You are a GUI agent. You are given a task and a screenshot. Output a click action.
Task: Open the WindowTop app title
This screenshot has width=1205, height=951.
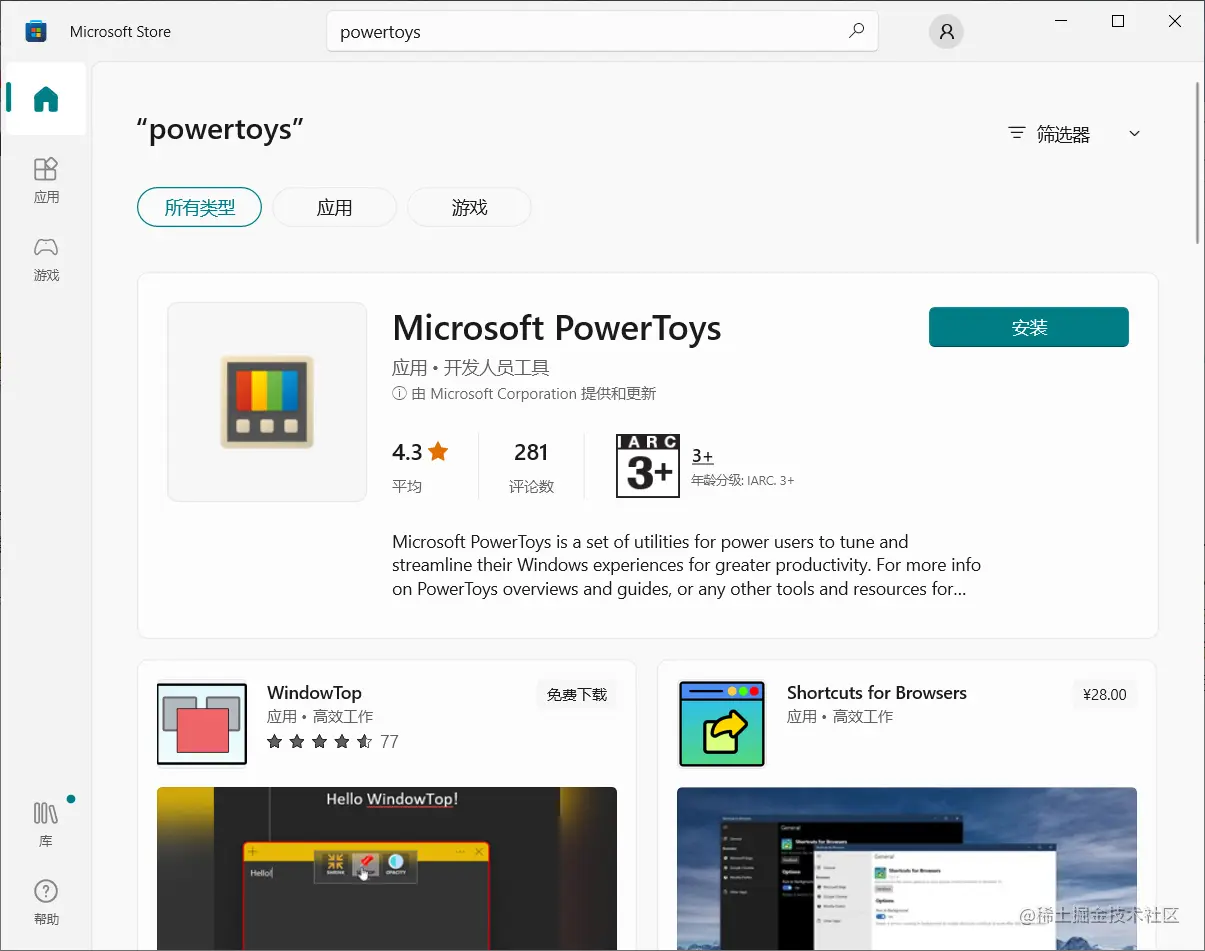[x=314, y=693]
